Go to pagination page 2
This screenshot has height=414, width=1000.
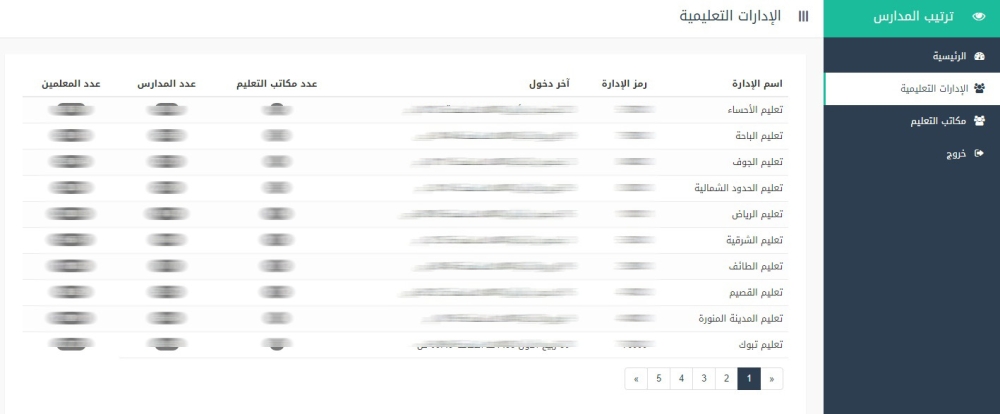[x=726, y=379]
